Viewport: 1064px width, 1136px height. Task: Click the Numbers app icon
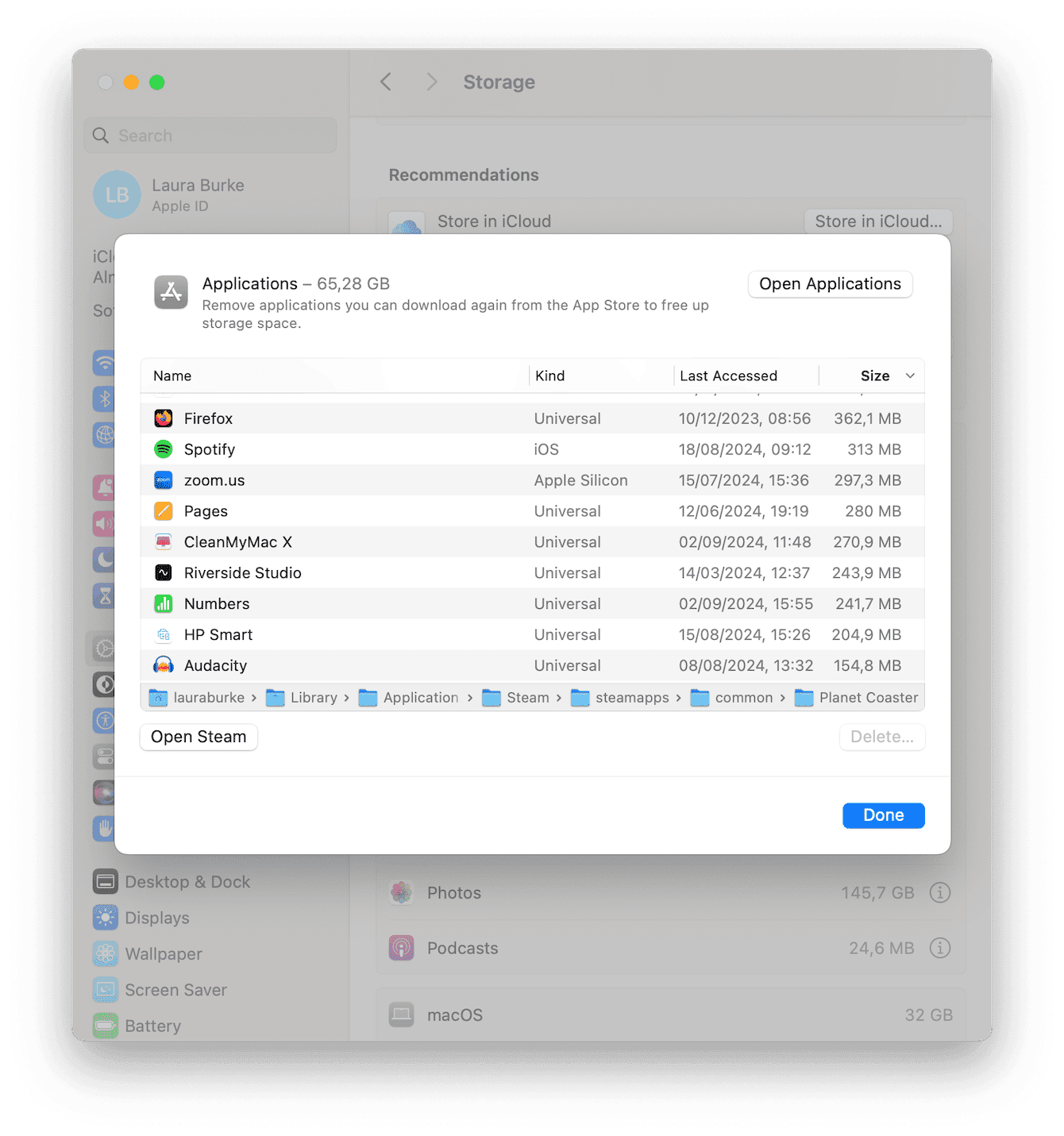click(x=163, y=603)
